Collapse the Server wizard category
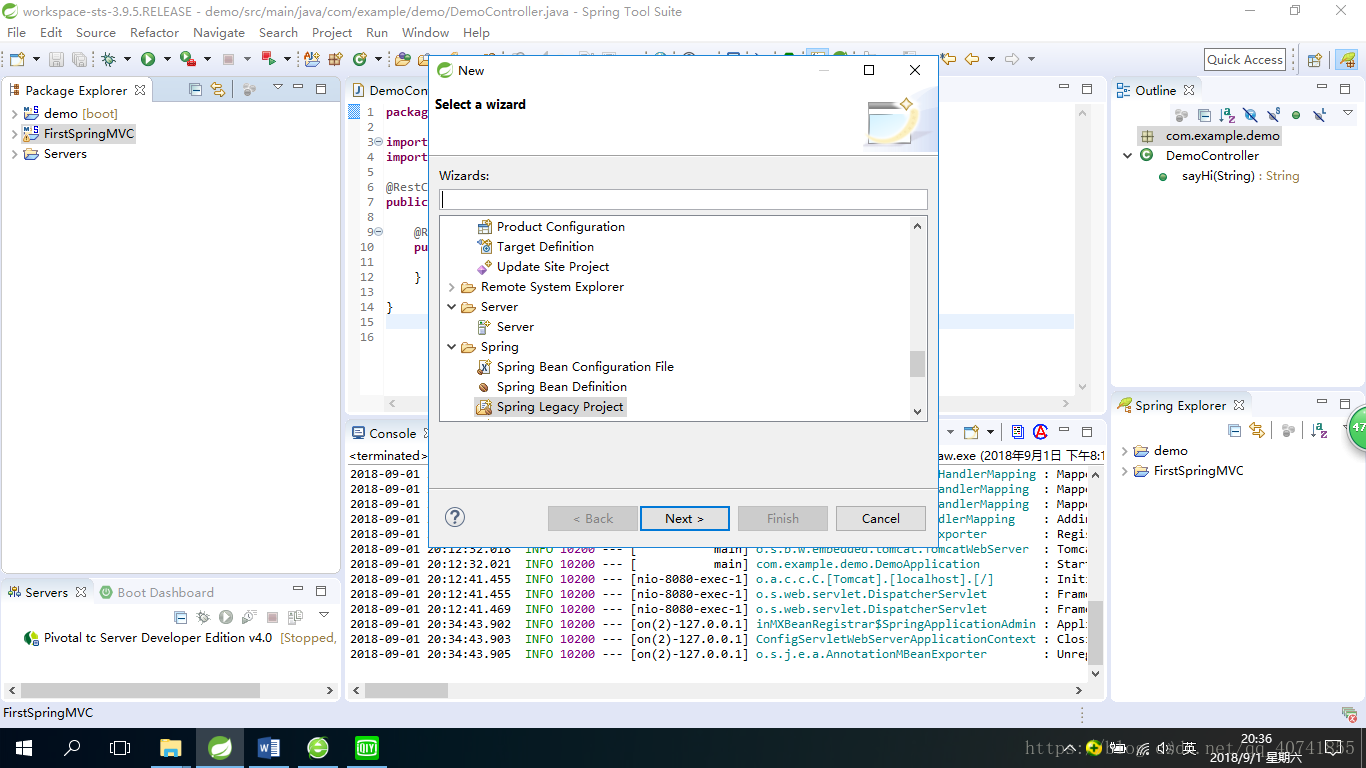This screenshot has width=1366, height=768. (452, 307)
